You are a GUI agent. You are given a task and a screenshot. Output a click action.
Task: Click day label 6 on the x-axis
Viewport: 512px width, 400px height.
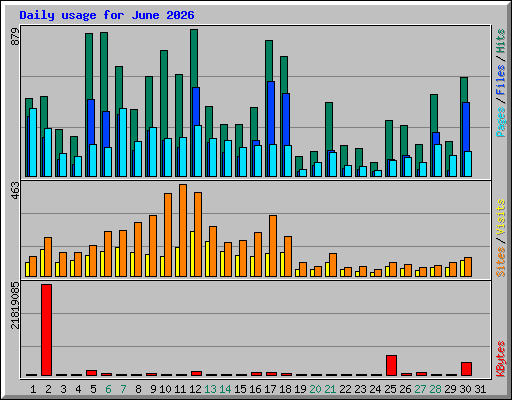click(x=108, y=389)
